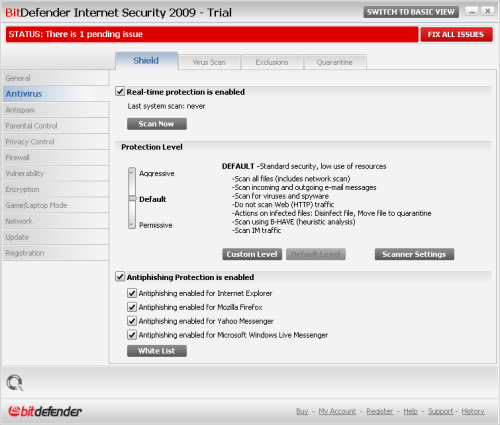Click 'Scan using B-HAVE (heuristic analysis)' line
This screenshot has height=425, width=500.
294,222
